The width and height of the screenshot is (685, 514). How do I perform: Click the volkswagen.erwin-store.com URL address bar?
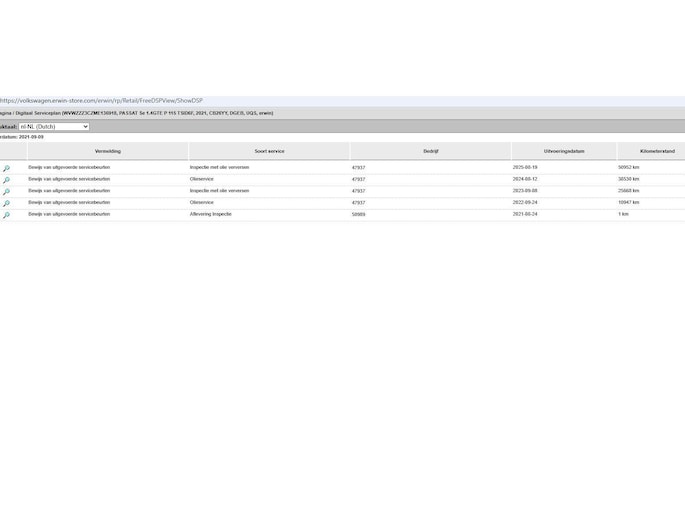pos(102,101)
